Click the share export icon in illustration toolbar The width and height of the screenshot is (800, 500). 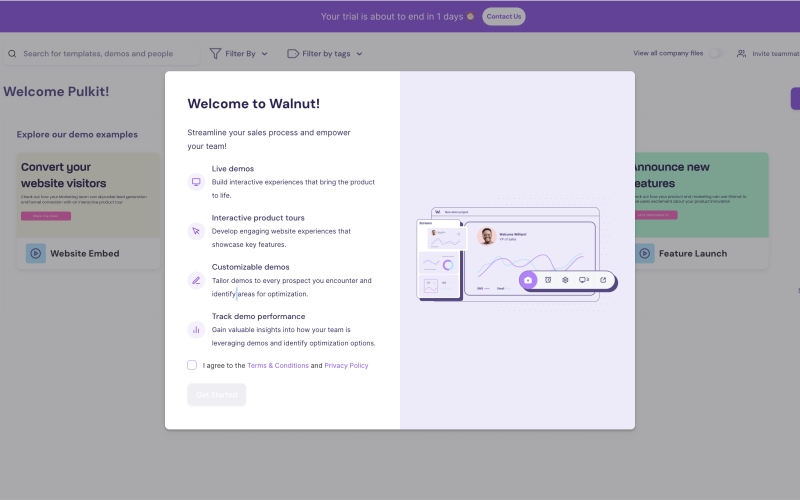(603, 280)
